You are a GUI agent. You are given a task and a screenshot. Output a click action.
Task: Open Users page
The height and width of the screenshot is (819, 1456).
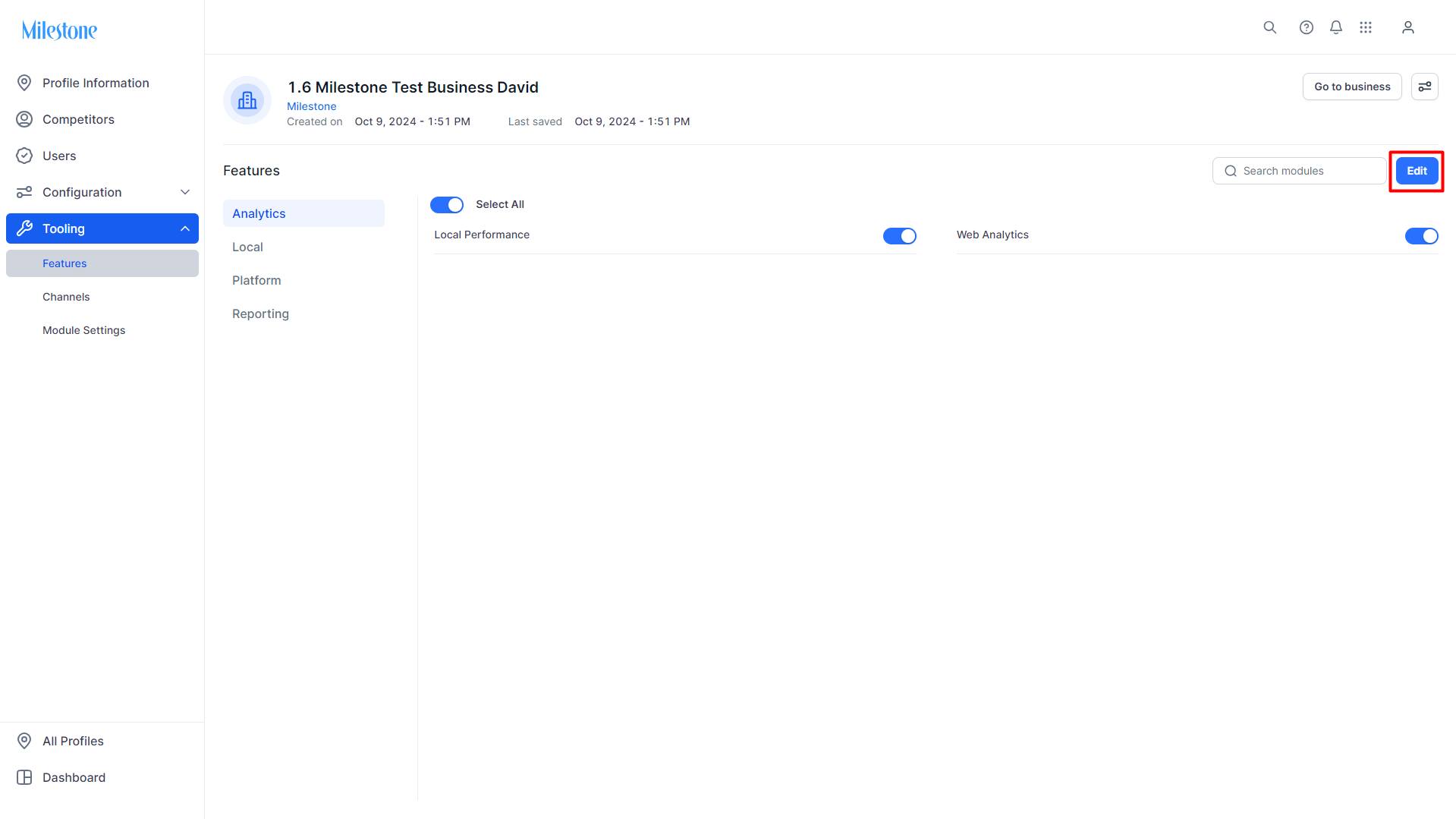coord(102,156)
